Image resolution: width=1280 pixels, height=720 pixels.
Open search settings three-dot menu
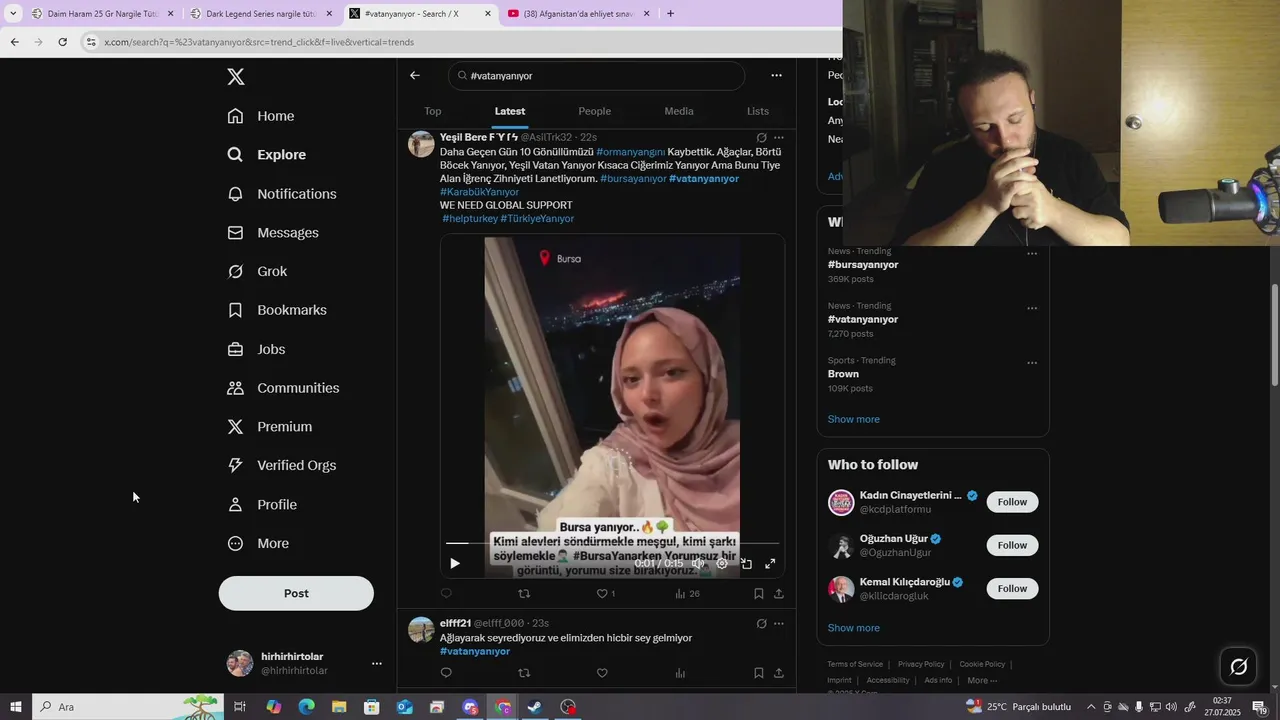click(776, 75)
